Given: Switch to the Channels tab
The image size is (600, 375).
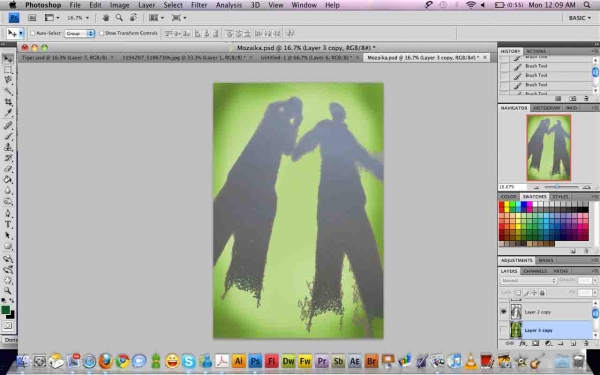Looking at the screenshot, I should click(535, 271).
